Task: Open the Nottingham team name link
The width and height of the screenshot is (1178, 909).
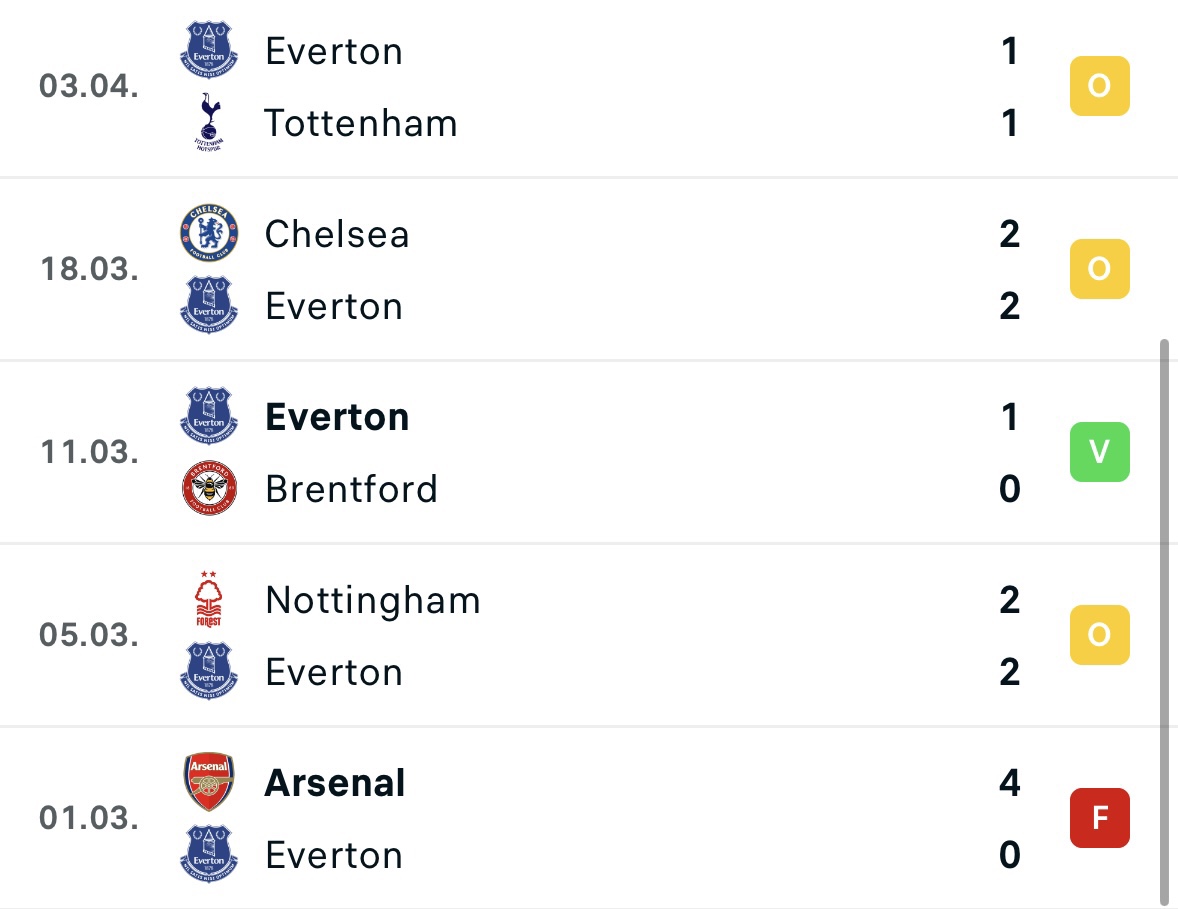Action: [373, 600]
